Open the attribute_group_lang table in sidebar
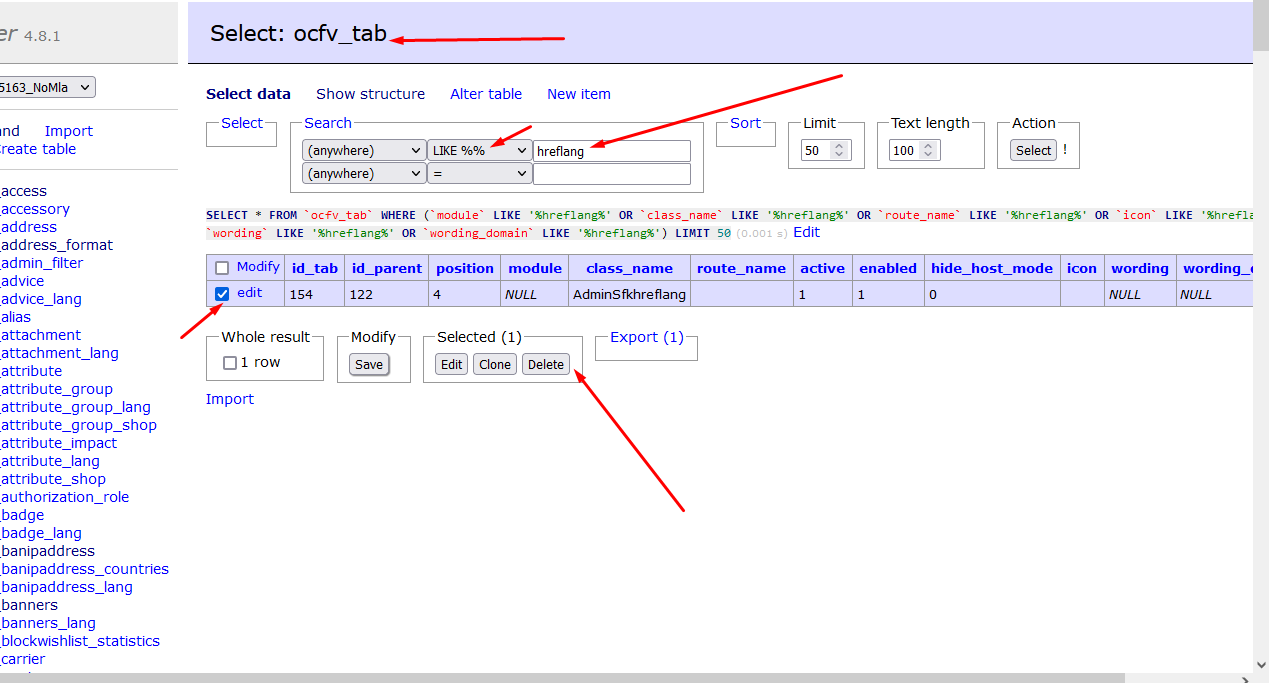Screen dimensions: 1269x683 tap(76, 407)
